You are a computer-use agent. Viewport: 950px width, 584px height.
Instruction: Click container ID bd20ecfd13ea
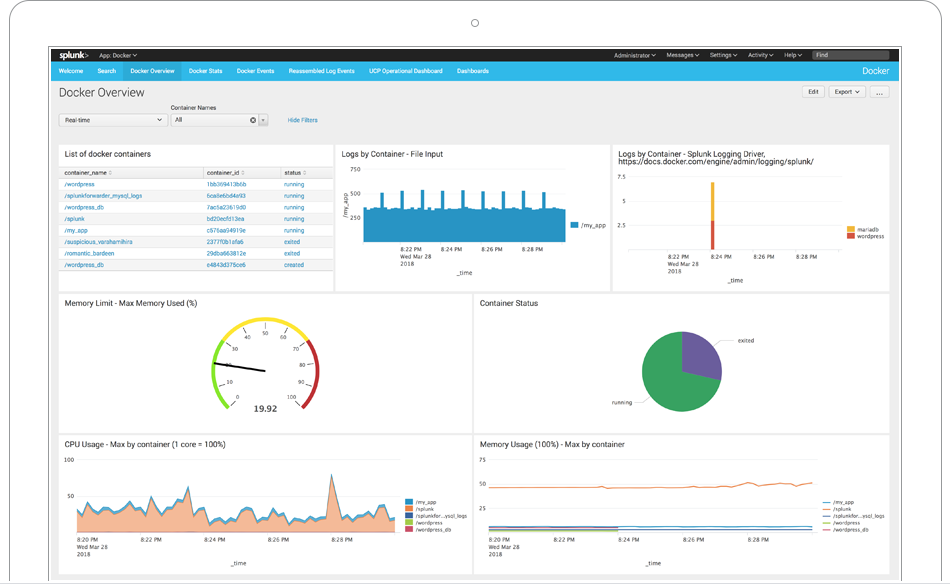point(225,219)
